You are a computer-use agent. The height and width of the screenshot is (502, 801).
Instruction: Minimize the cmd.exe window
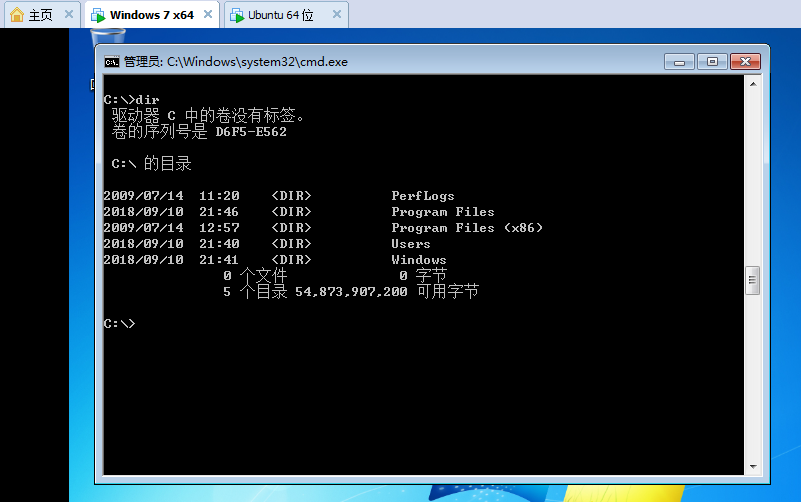679,62
